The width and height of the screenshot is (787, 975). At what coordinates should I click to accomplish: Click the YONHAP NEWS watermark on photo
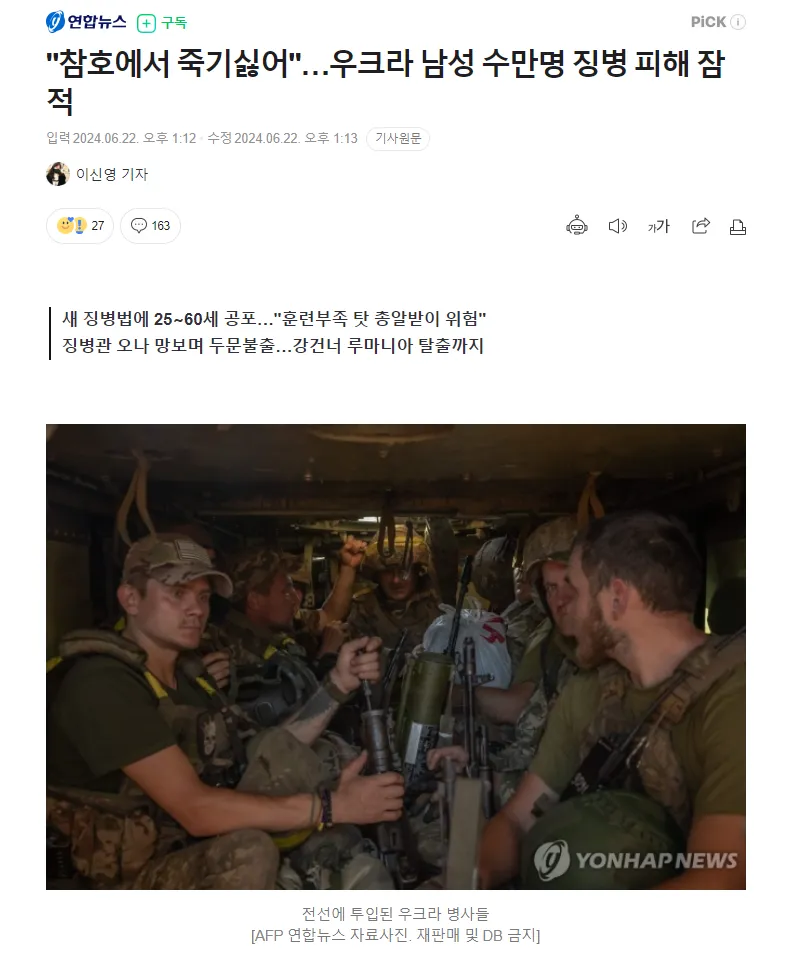[635, 860]
